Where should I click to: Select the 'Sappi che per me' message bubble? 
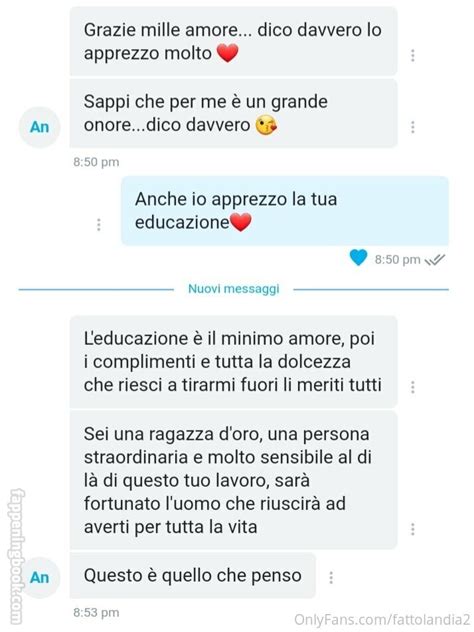coord(233,113)
